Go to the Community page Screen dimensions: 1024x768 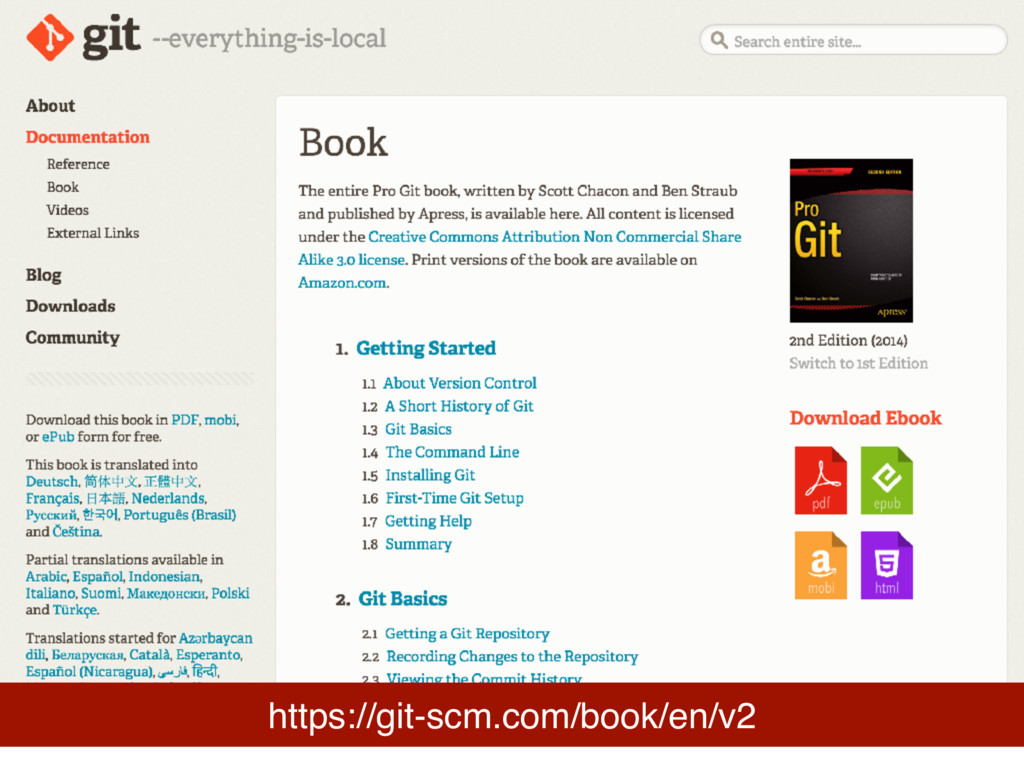(72, 338)
